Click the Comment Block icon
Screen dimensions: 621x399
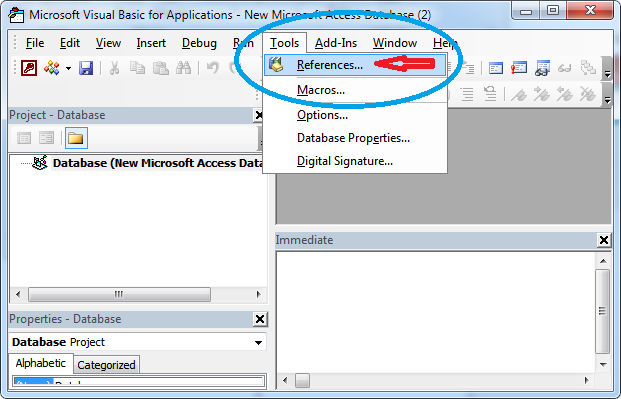click(x=467, y=94)
